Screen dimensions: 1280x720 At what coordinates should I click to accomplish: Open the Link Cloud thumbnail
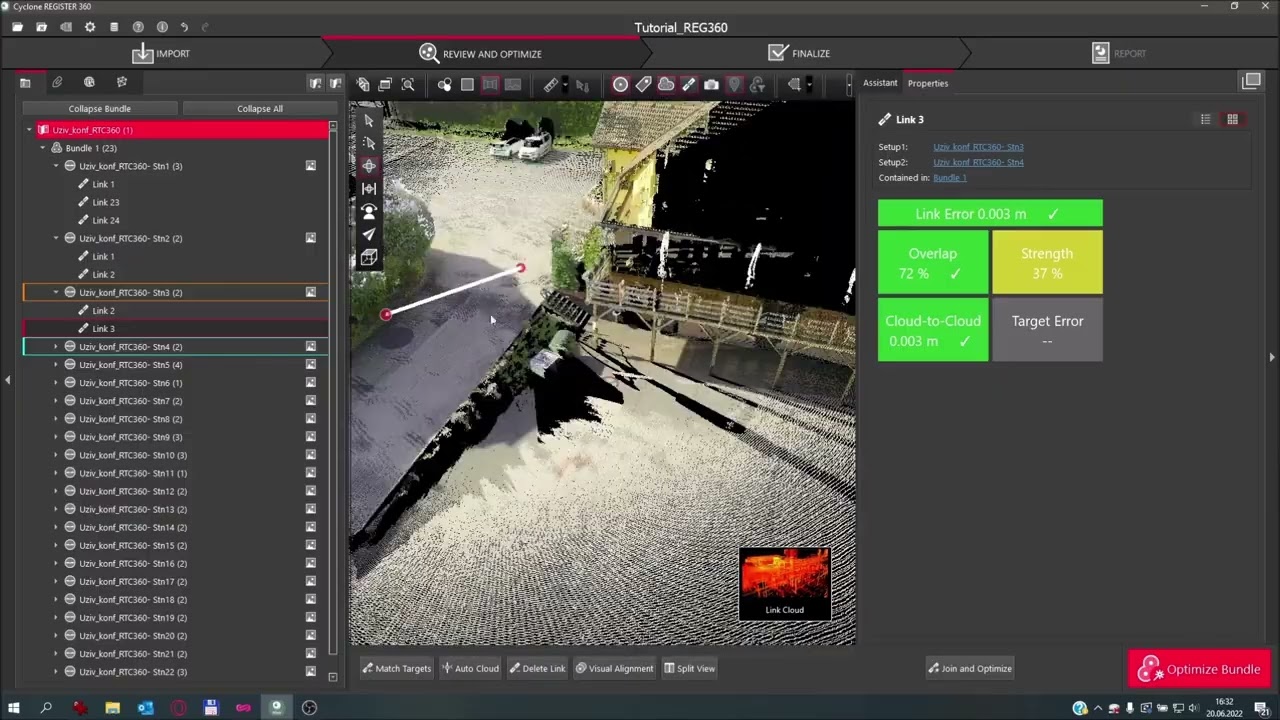(784, 583)
